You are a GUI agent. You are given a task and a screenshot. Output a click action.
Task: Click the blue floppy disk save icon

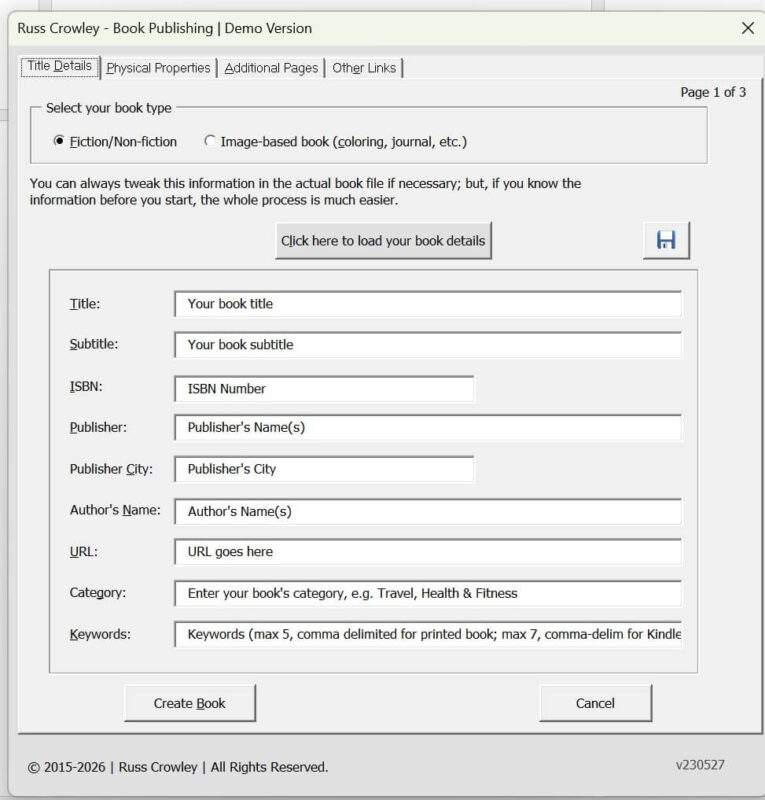point(666,241)
